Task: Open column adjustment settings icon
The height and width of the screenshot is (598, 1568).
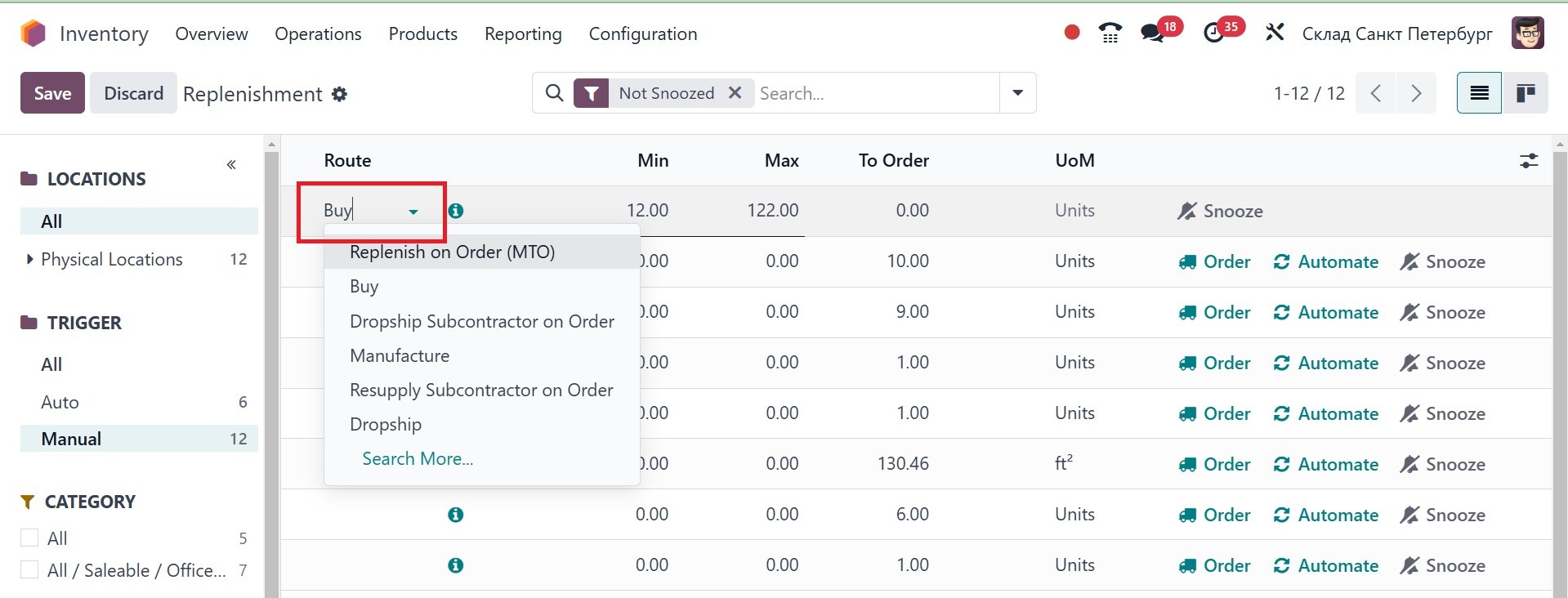Action: (x=1528, y=161)
